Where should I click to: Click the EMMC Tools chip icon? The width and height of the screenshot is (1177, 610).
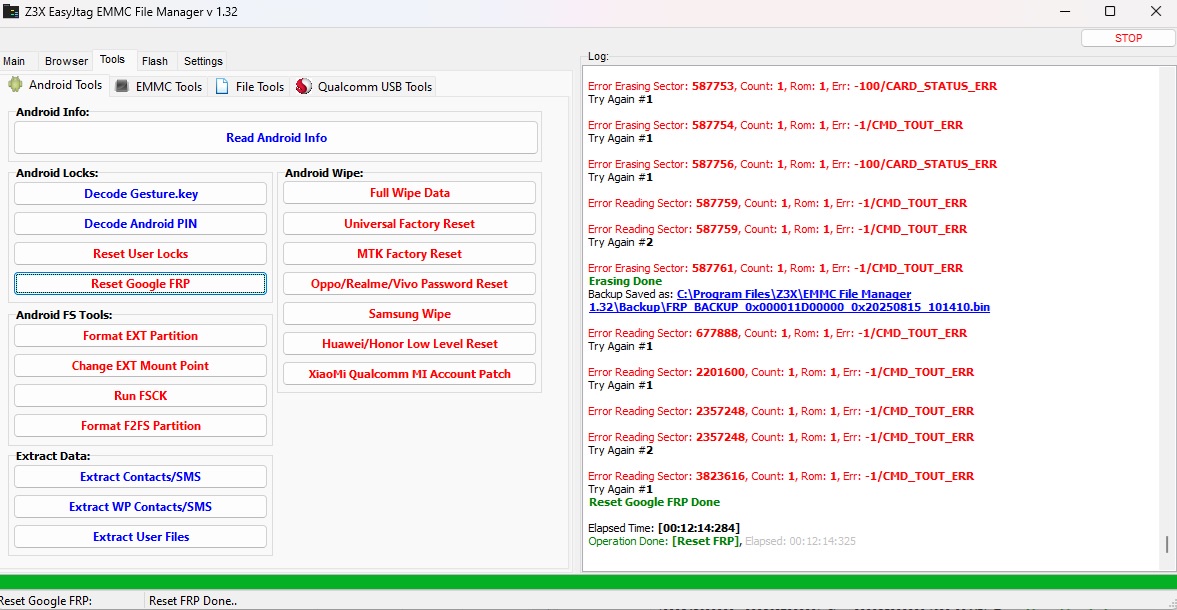(x=122, y=87)
